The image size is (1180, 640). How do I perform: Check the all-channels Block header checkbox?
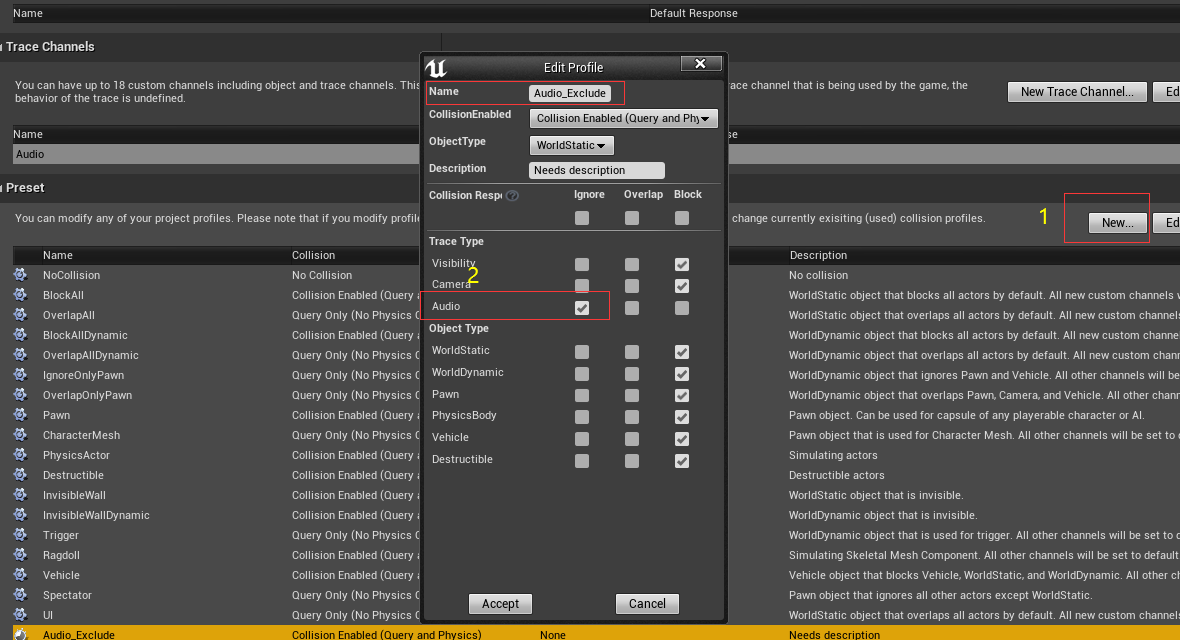(x=682, y=218)
